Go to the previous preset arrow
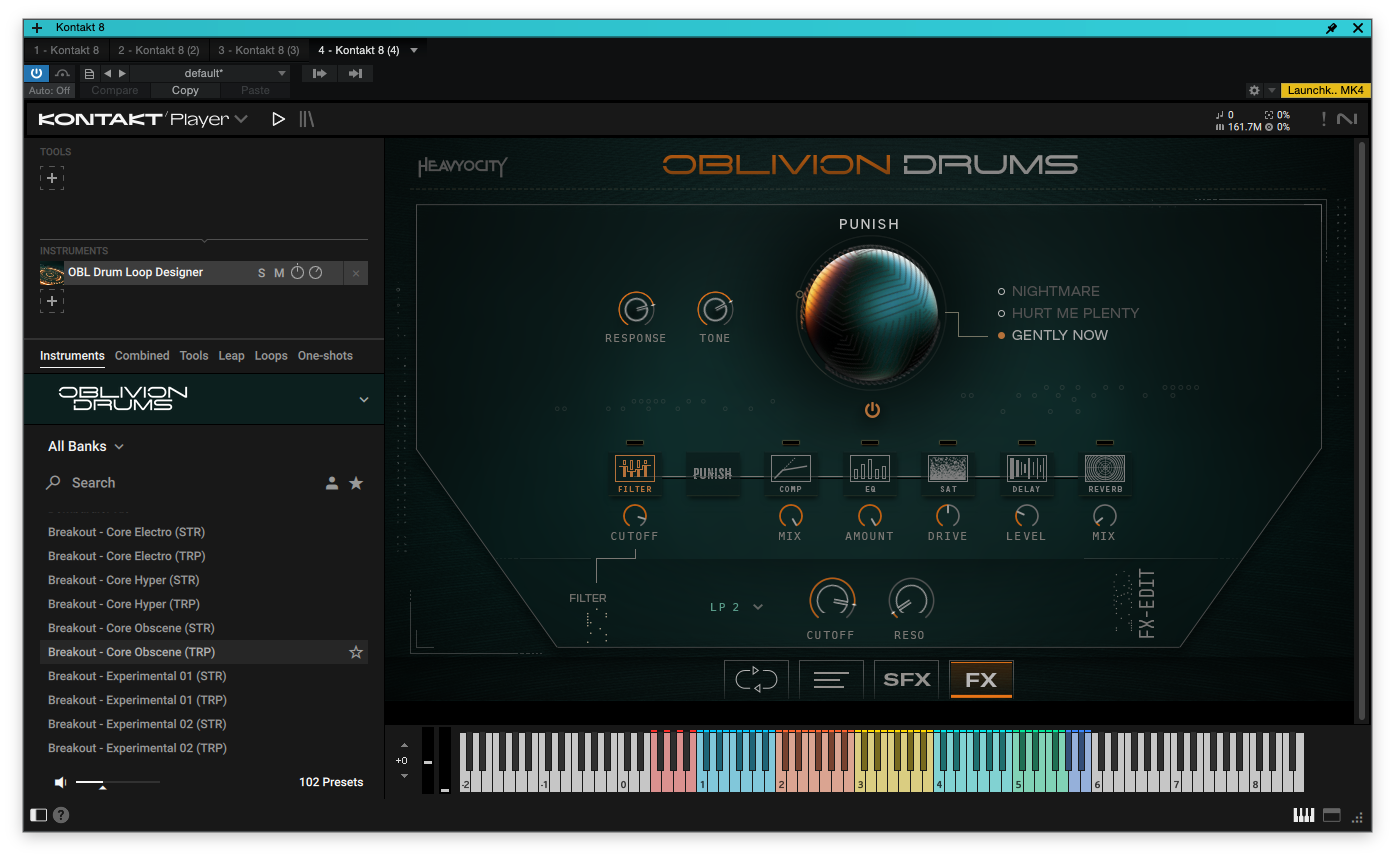The image size is (1395, 859). coord(107,73)
